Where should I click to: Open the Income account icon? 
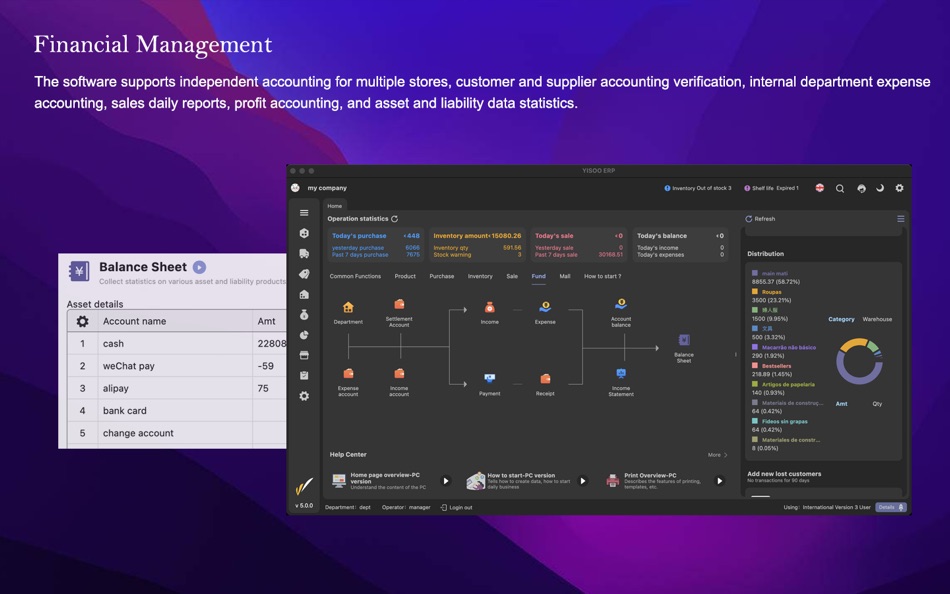399,373
